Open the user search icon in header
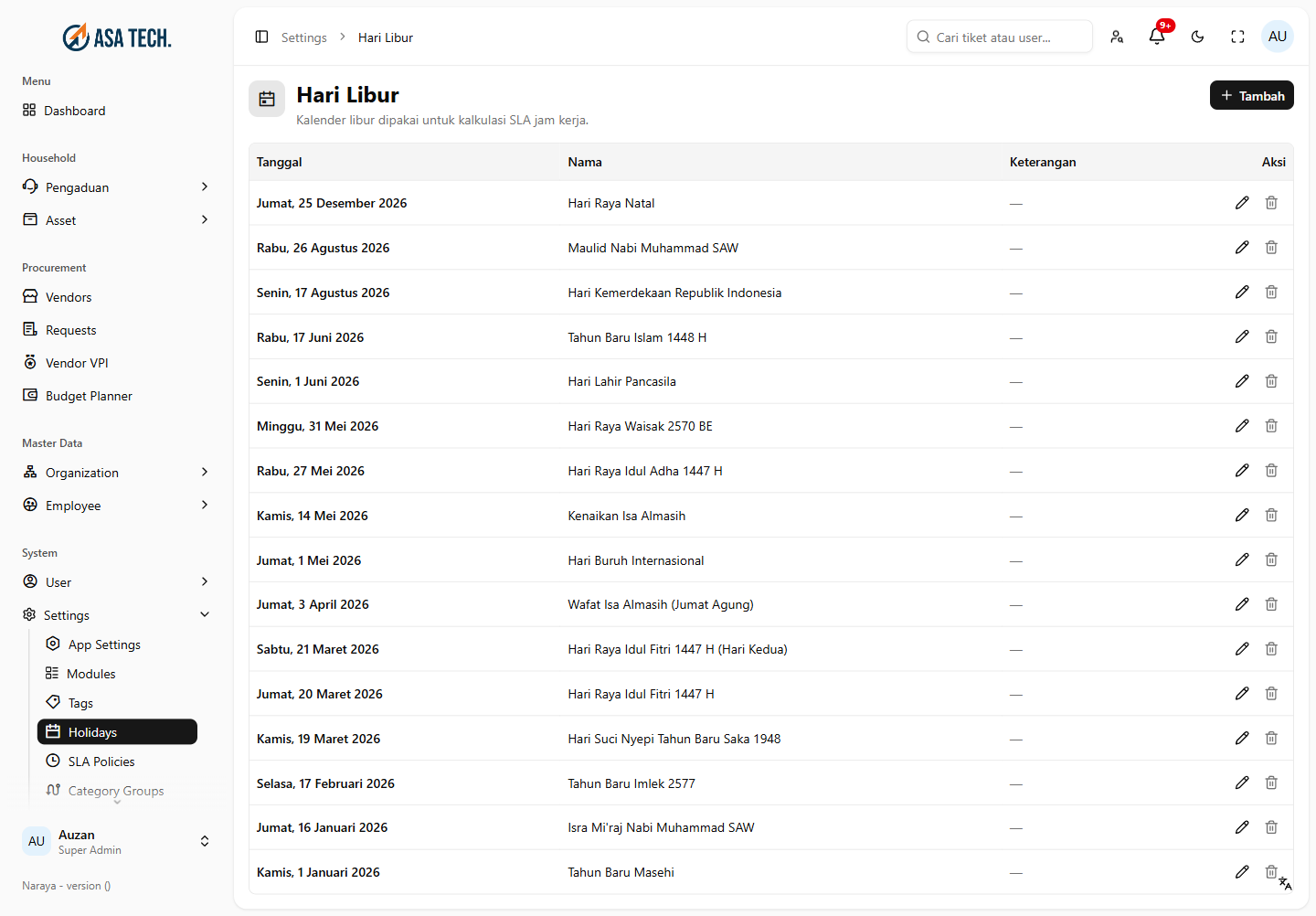The image size is (1316, 916). coord(1117,37)
